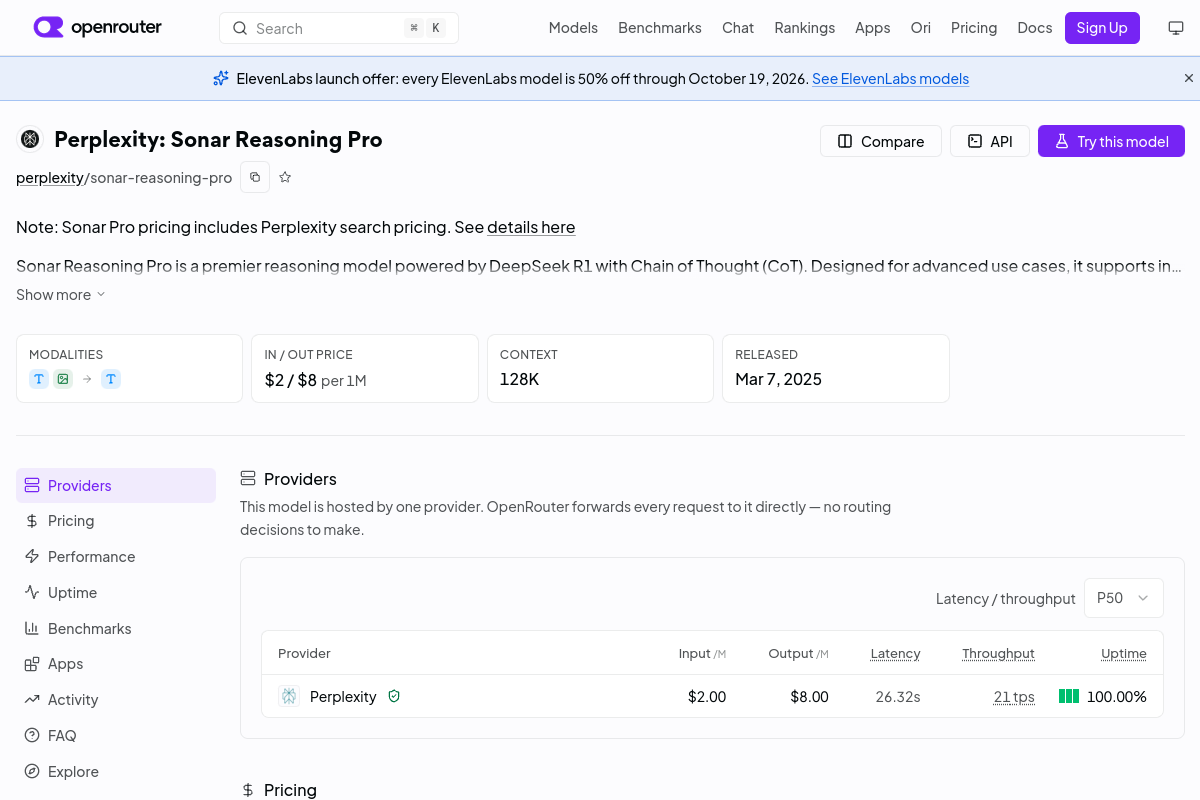Click the Output /M column header
The width and height of the screenshot is (1200, 800).
tap(798, 653)
